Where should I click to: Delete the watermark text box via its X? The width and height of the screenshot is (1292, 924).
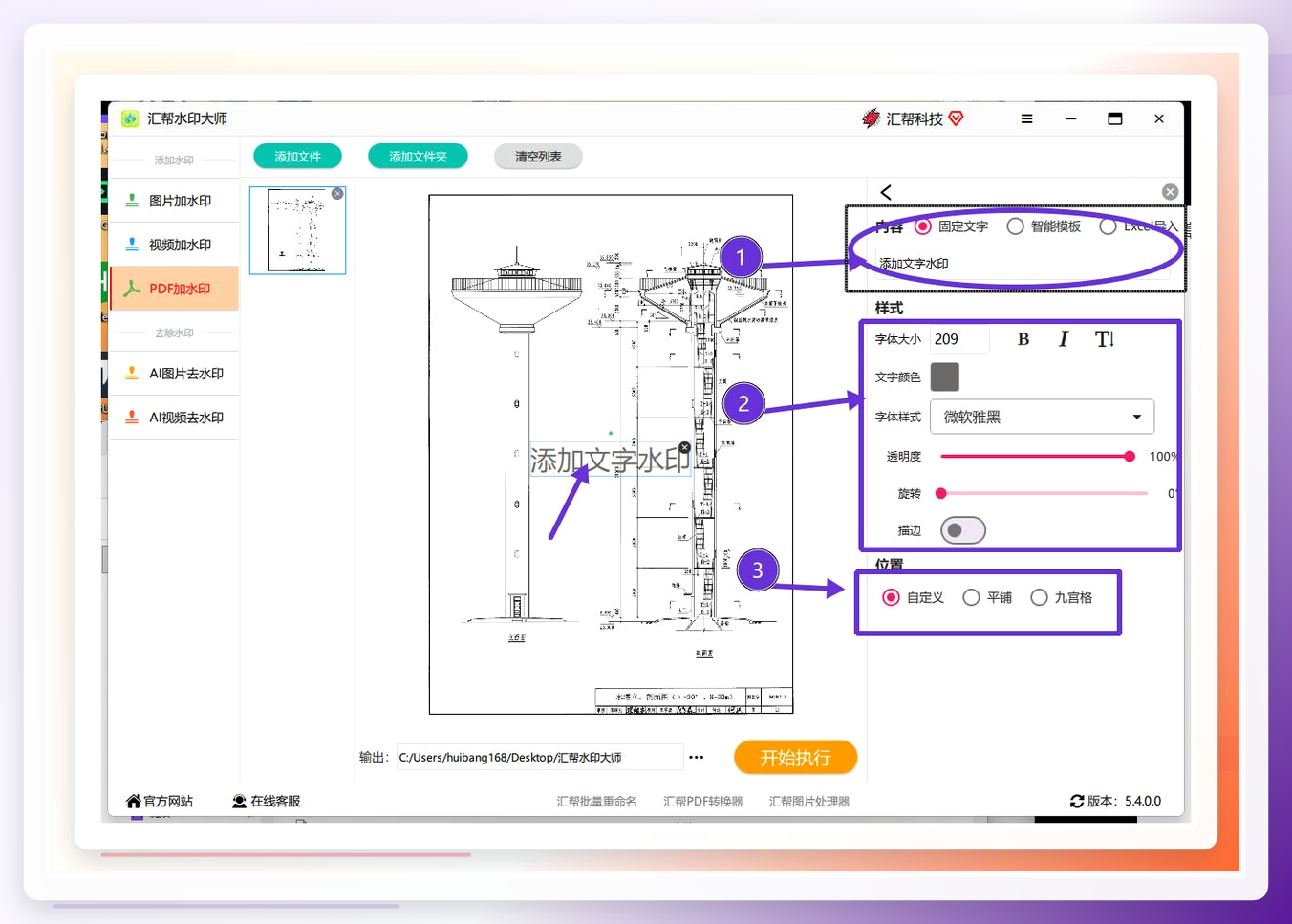coord(685,447)
